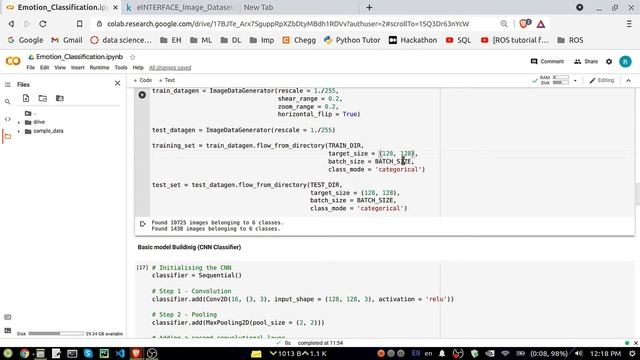This screenshot has width=640, height=360.
Task: Open the Tools menu
Action: [x=121, y=68]
